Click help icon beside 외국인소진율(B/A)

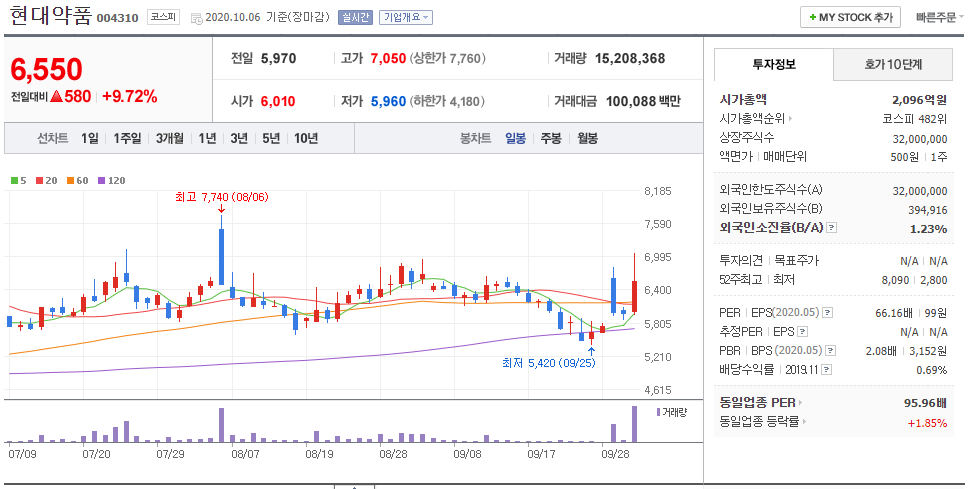[x=832, y=228]
